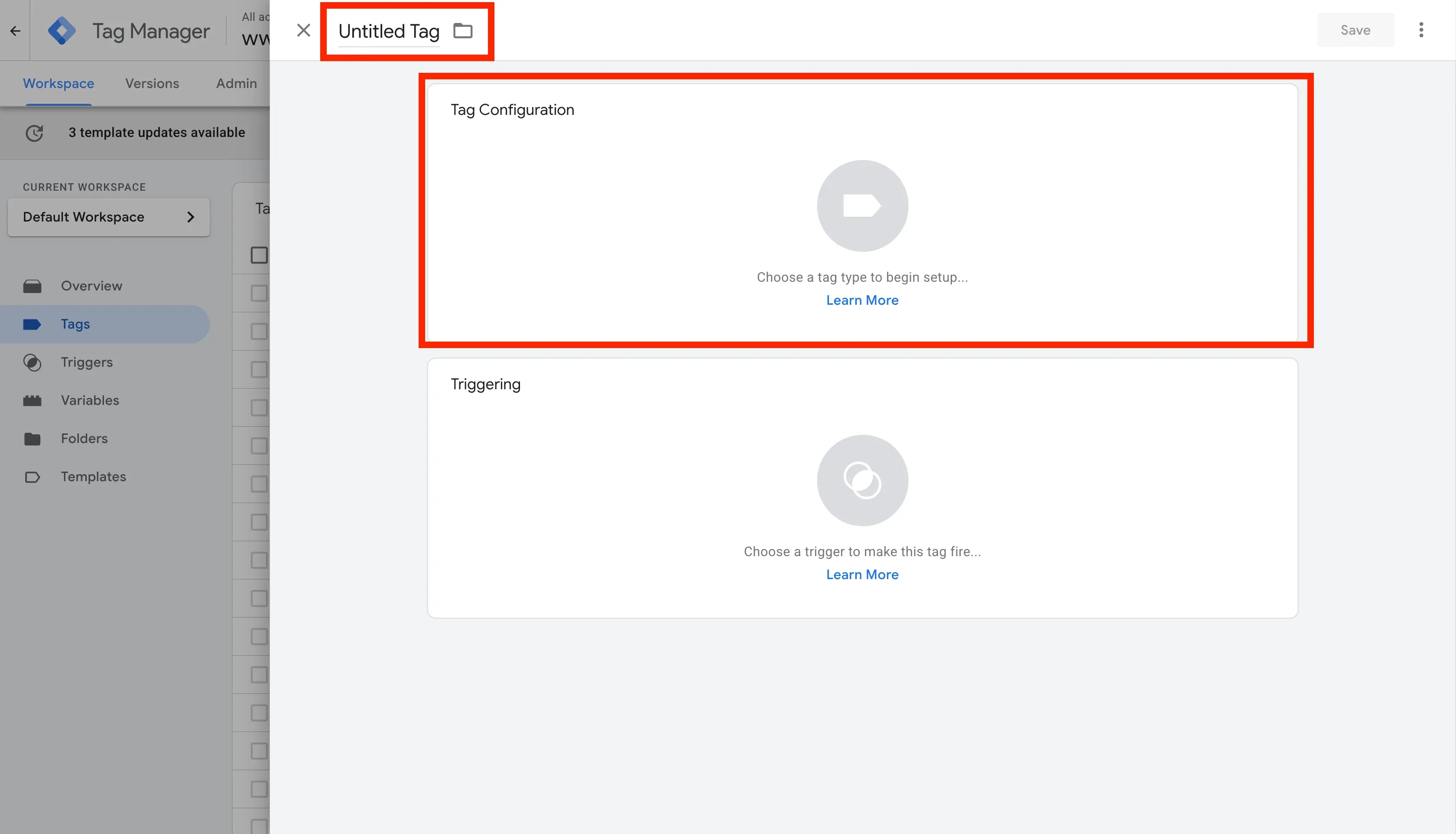The height and width of the screenshot is (834, 1456).
Task: Open the three-dot more actions menu
Action: point(1421,30)
